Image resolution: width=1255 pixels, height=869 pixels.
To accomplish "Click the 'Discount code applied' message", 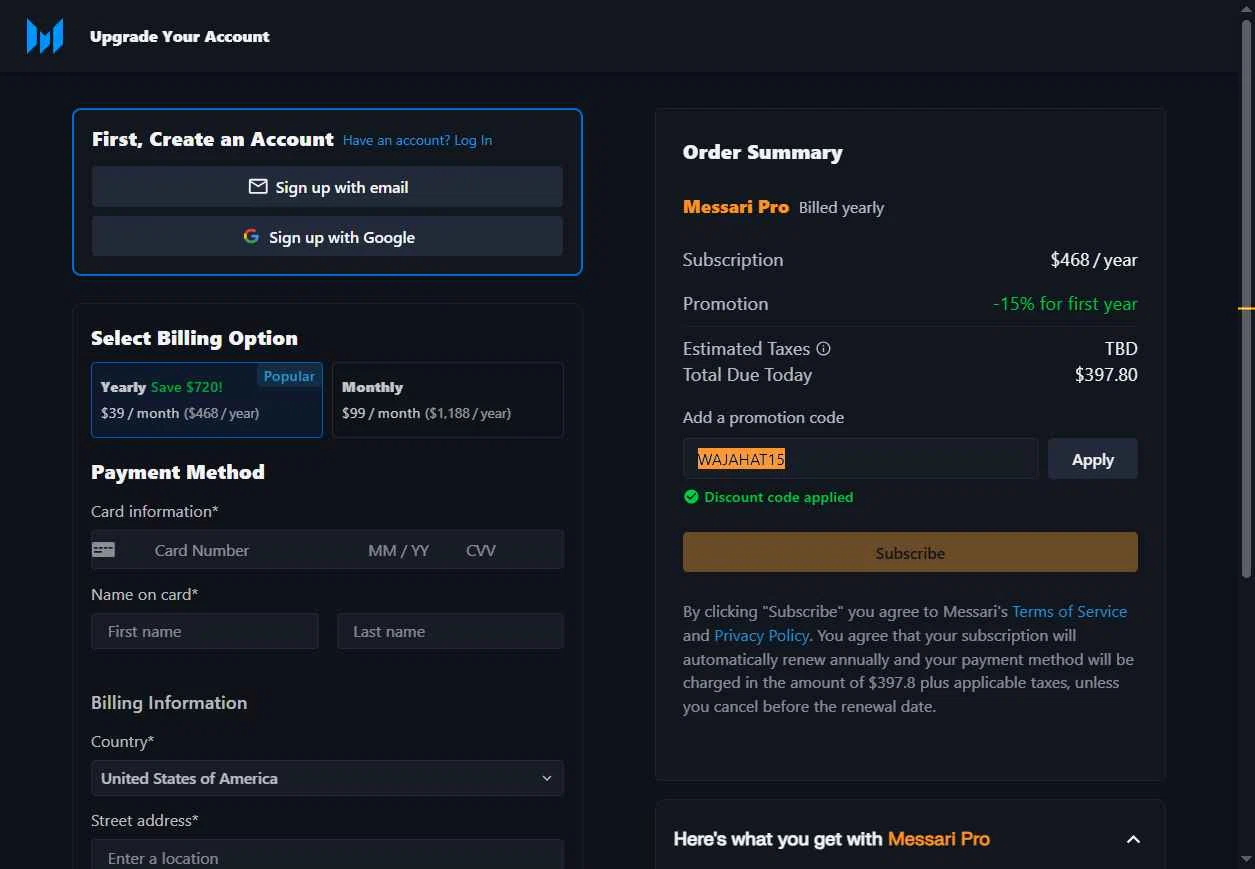I will coord(779,497).
